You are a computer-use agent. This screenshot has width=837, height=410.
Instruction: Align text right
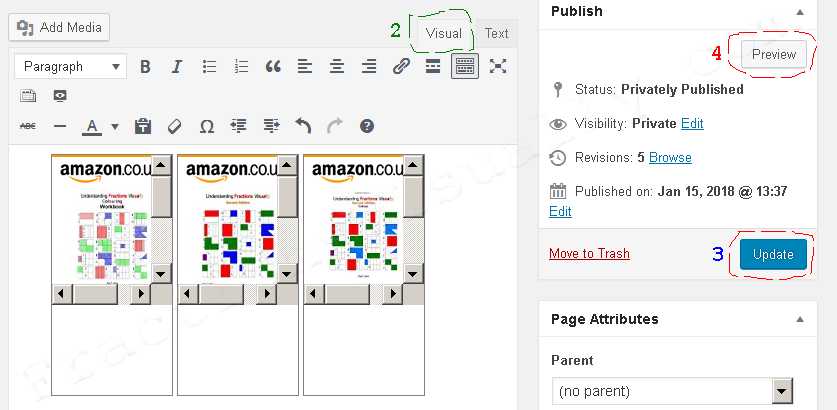pos(369,67)
